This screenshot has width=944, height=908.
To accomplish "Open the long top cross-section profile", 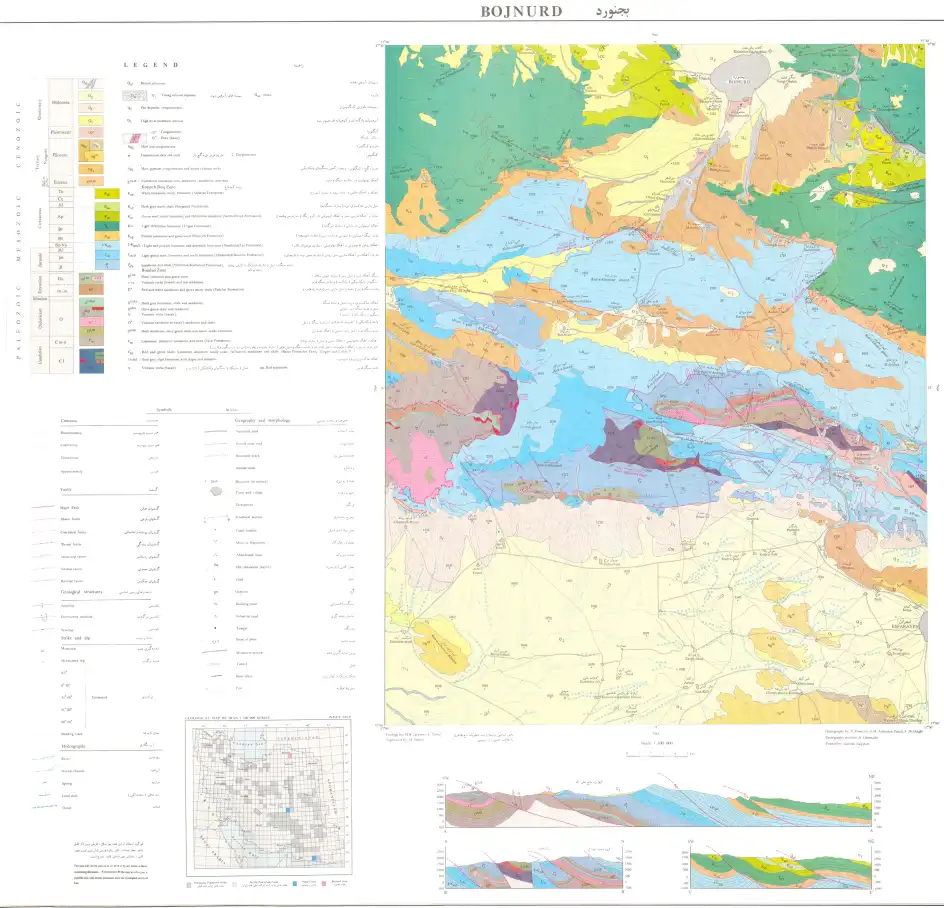I will [x=658, y=804].
